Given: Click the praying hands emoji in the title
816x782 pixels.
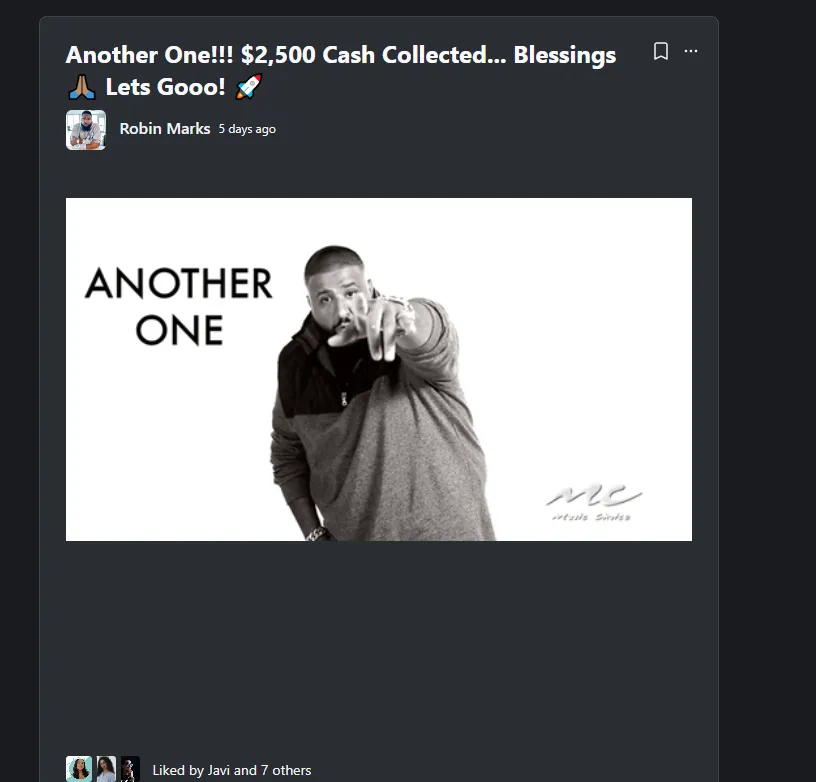Looking at the screenshot, I should point(82,87).
